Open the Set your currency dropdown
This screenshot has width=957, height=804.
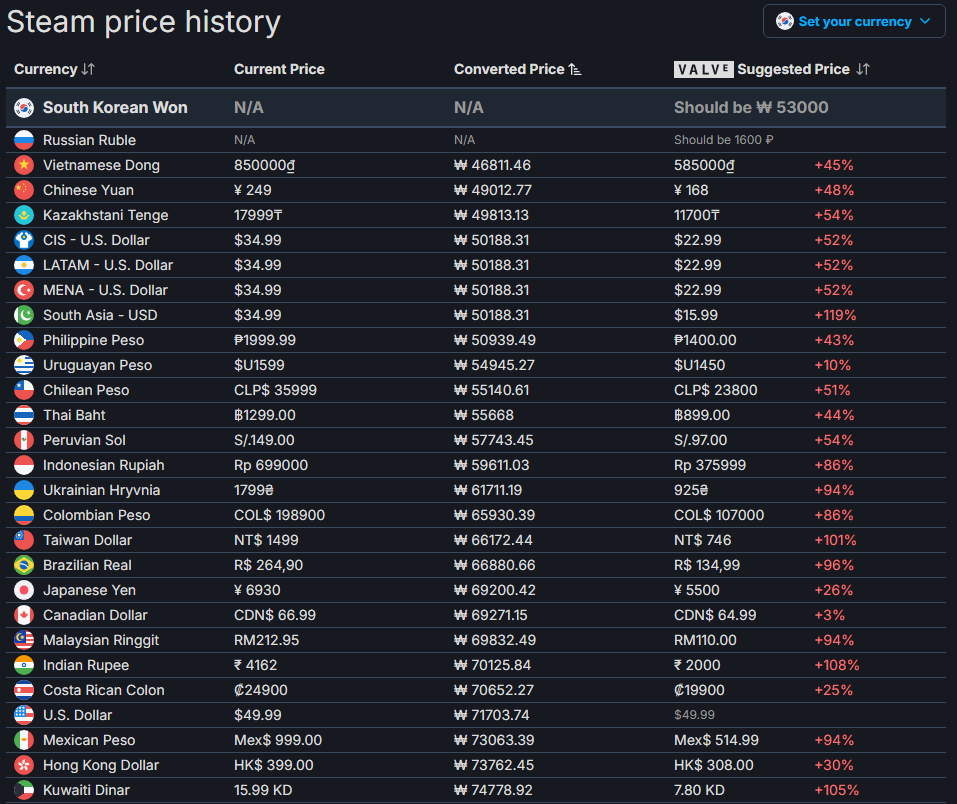[x=854, y=21]
